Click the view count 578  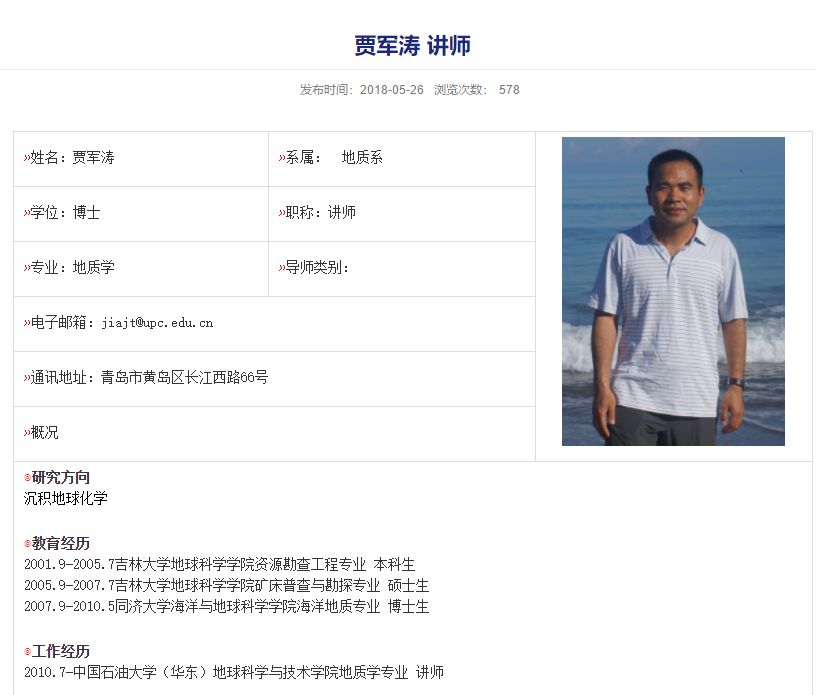[x=509, y=90]
